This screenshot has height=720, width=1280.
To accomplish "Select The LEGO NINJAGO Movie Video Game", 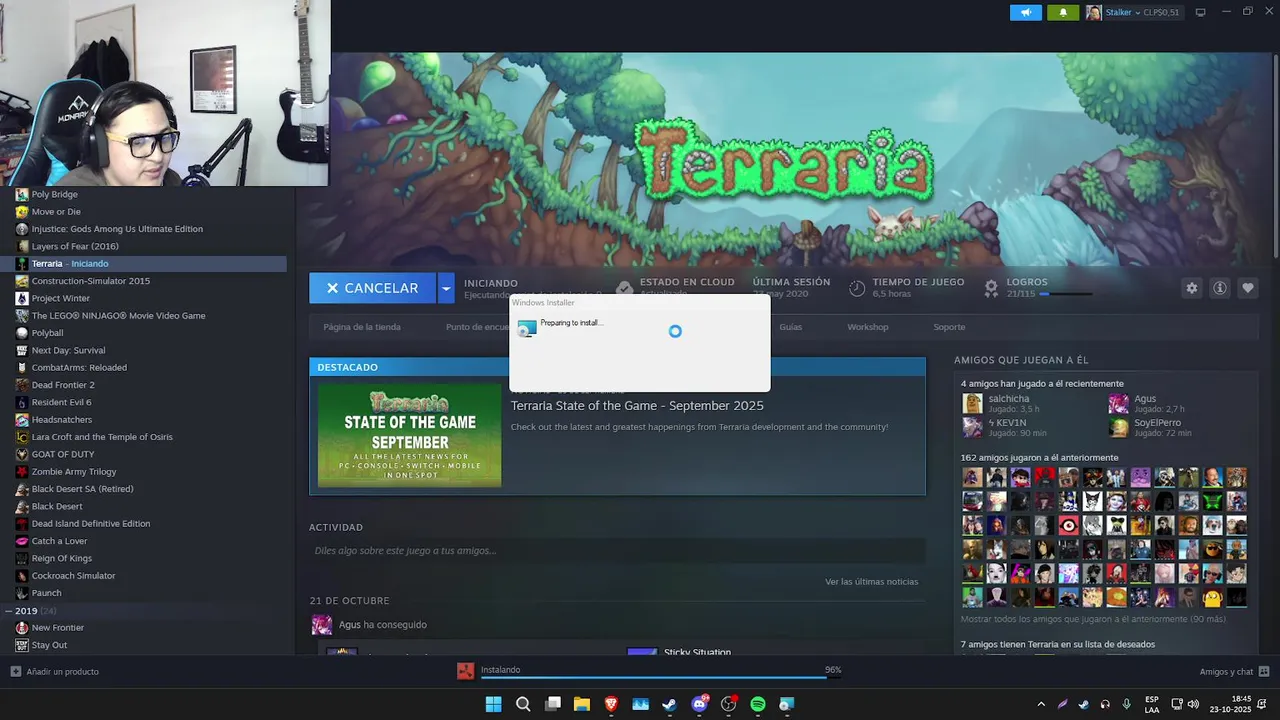I will point(118,316).
